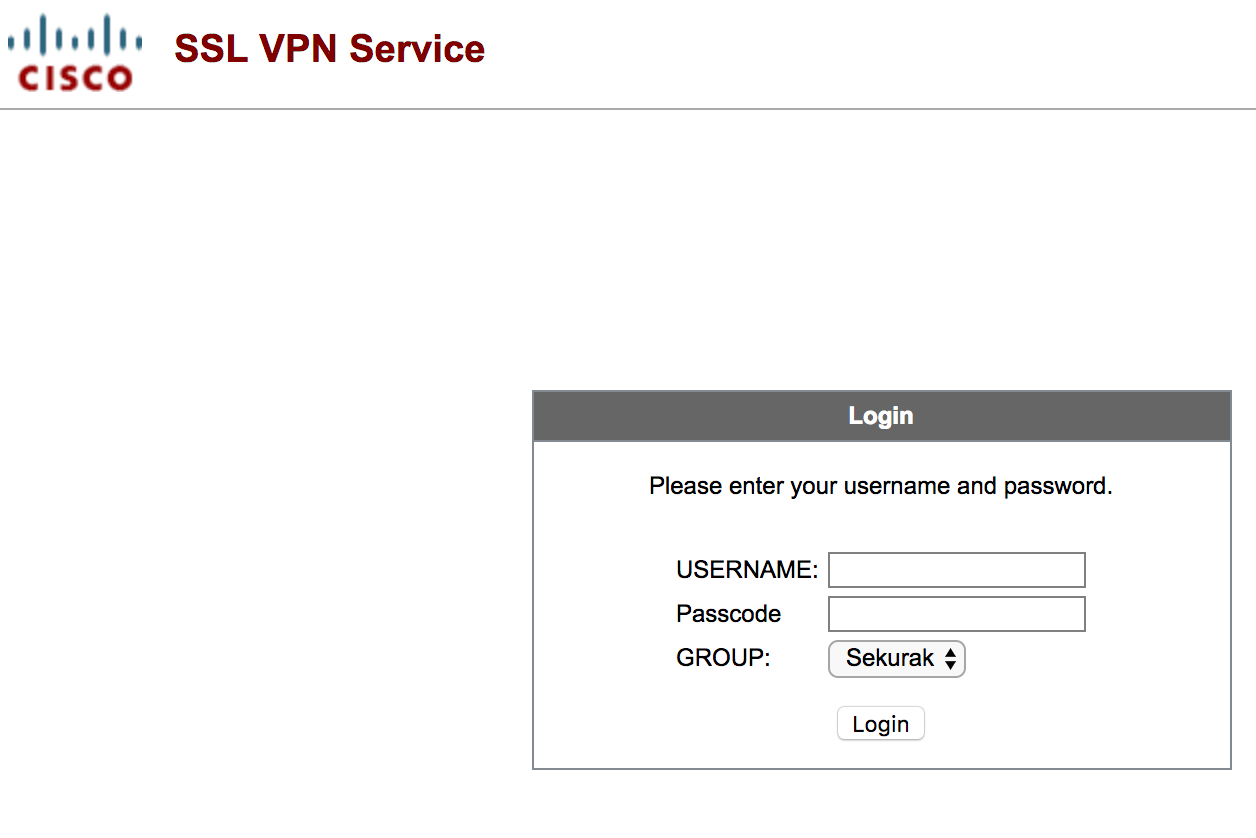Screen dimensions: 1256x838
Task: Click the 'Please enter your username and password' text
Action: 881,487
